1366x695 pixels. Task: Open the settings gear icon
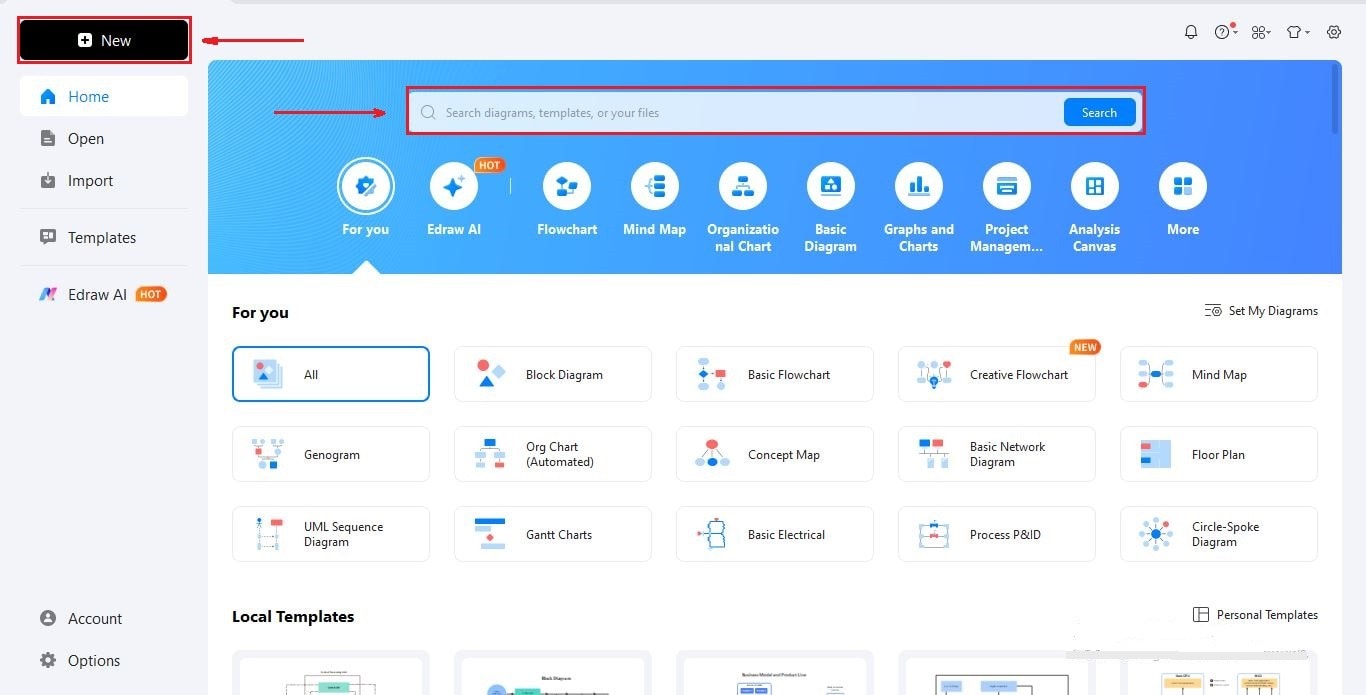(1334, 31)
